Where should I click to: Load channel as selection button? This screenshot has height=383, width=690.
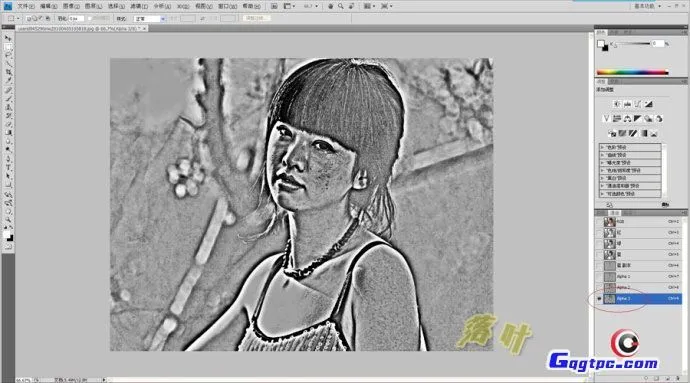tap(646, 378)
